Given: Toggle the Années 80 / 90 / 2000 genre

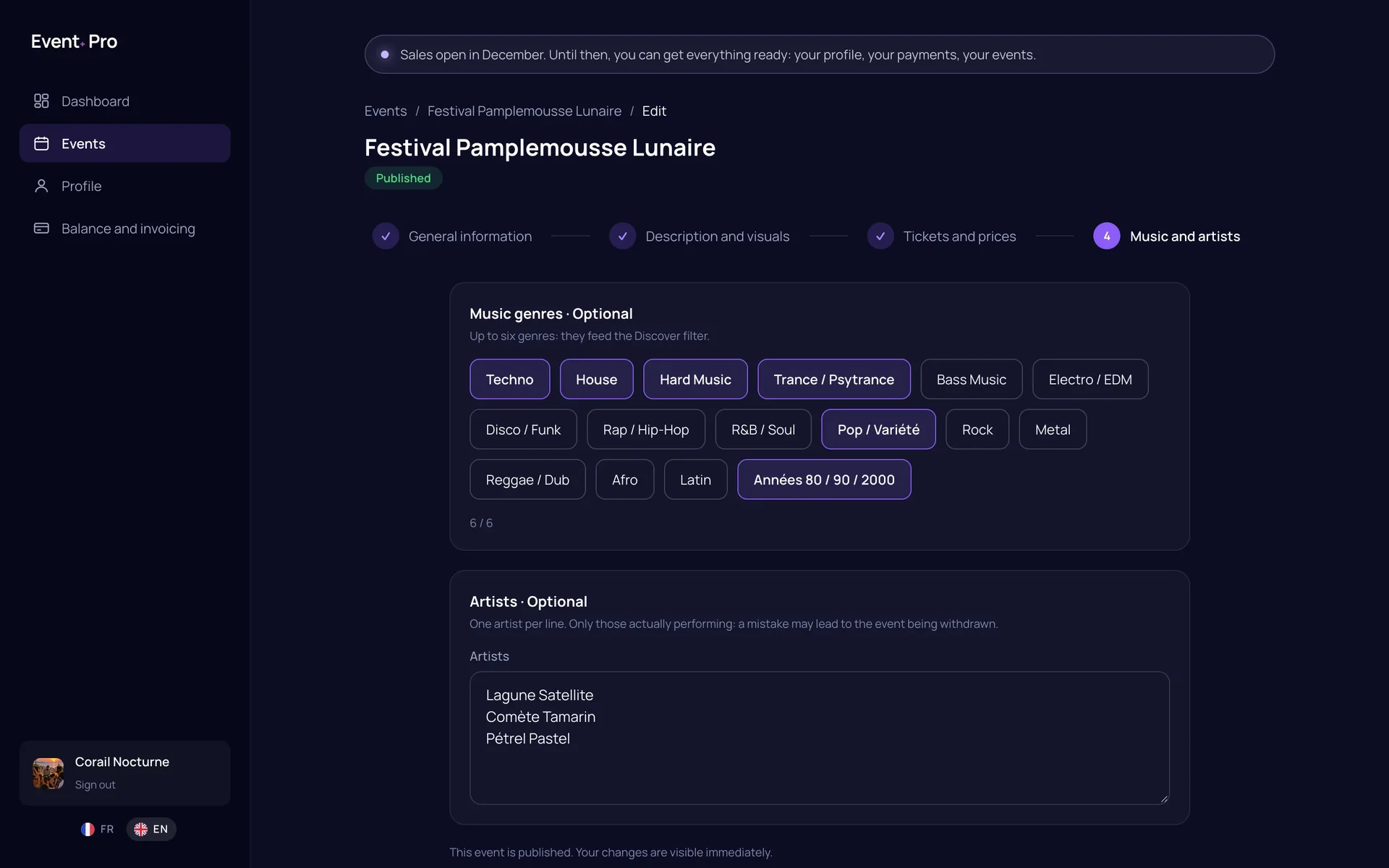Looking at the screenshot, I should pyautogui.click(x=823, y=480).
